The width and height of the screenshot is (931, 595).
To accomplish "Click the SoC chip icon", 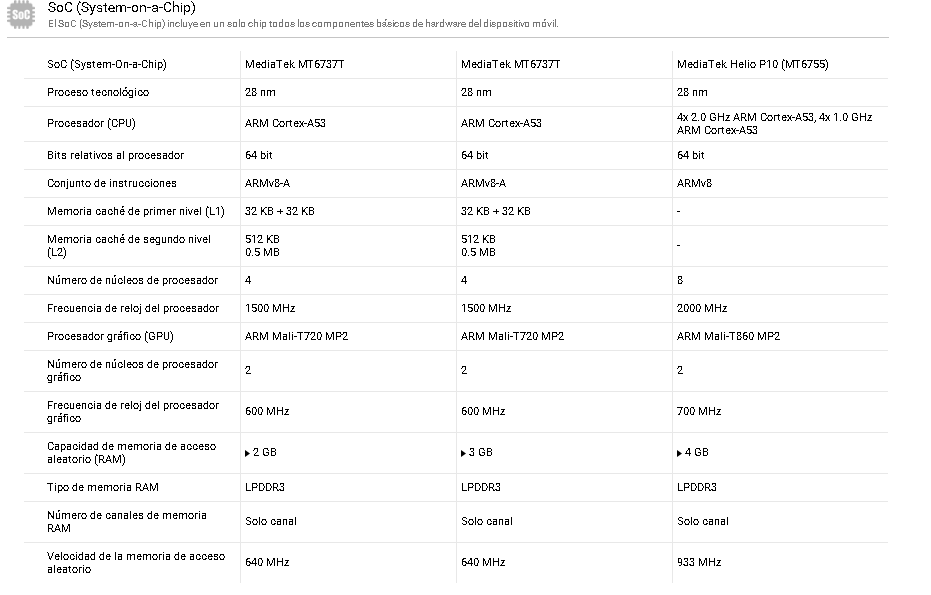I will click(21, 15).
